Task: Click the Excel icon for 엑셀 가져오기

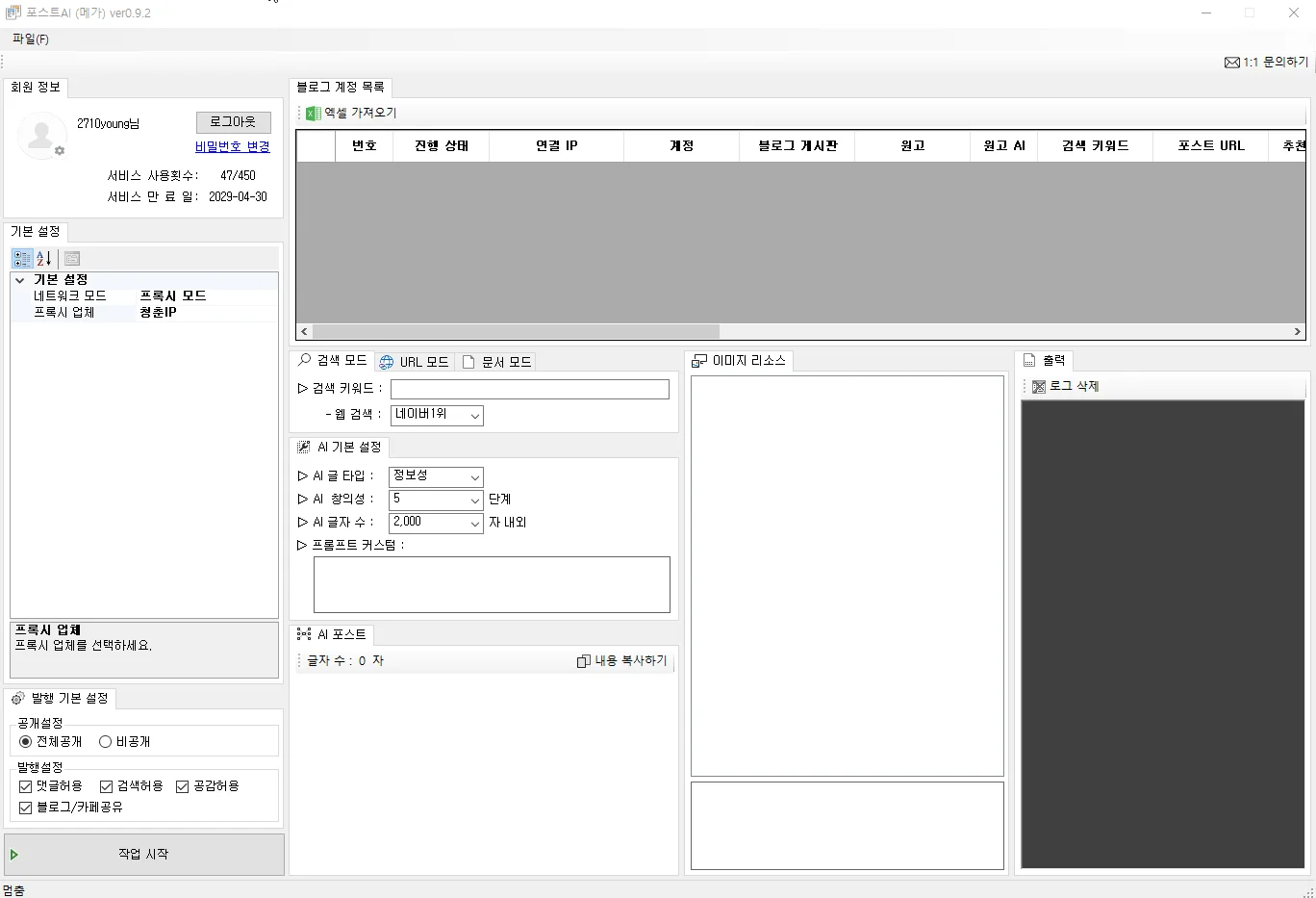Action: [x=313, y=113]
